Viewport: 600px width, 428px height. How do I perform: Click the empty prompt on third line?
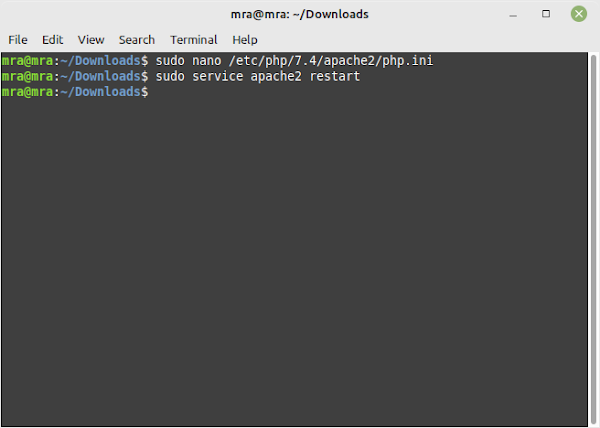pyautogui.click(x=75, y=92)
